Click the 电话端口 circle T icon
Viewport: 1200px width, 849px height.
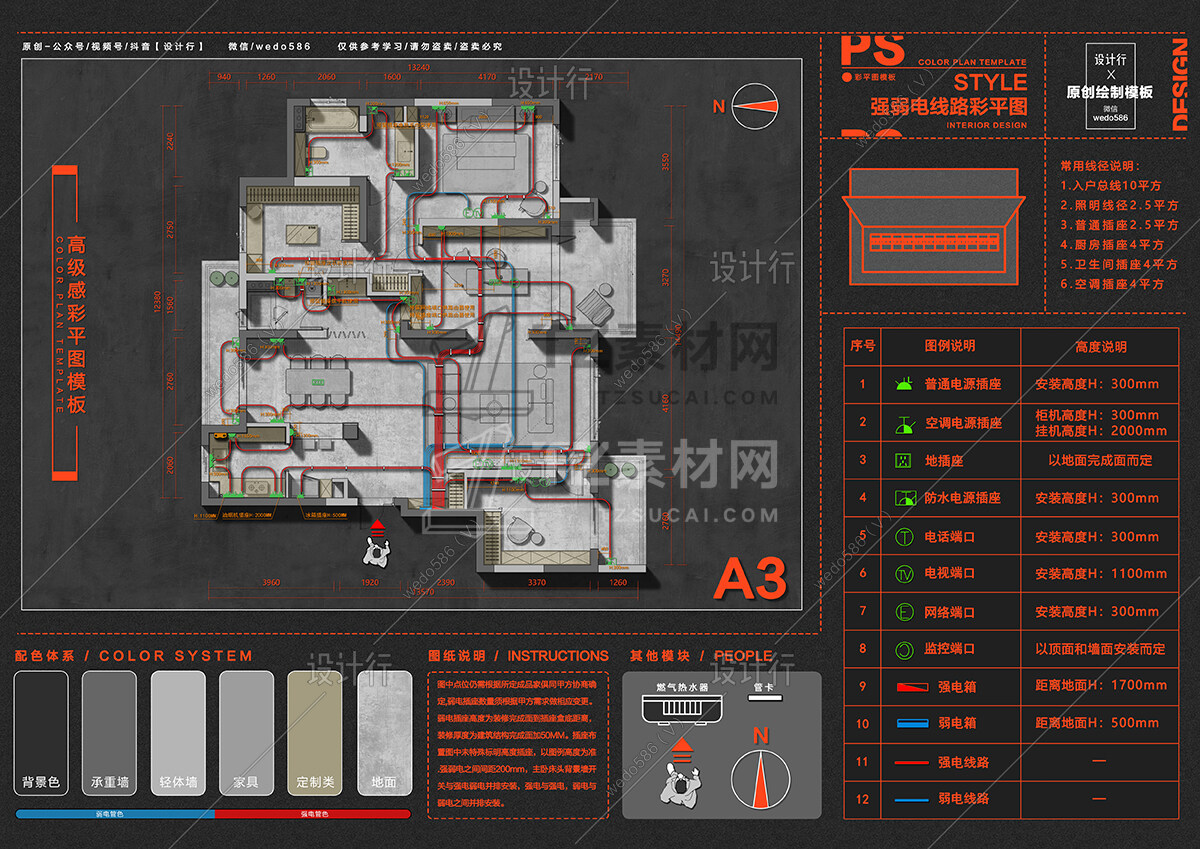coord(904,536)
